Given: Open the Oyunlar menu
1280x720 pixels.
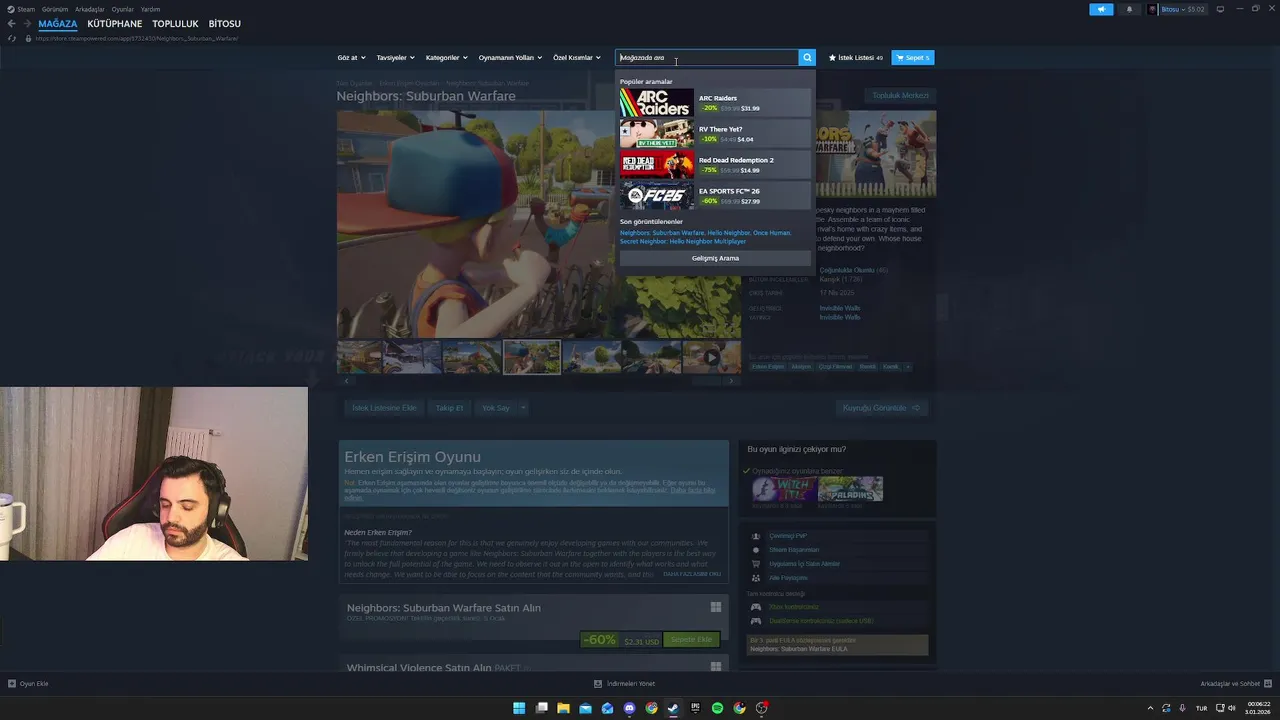Looking at the screenshot, I should tap(122, 9).
